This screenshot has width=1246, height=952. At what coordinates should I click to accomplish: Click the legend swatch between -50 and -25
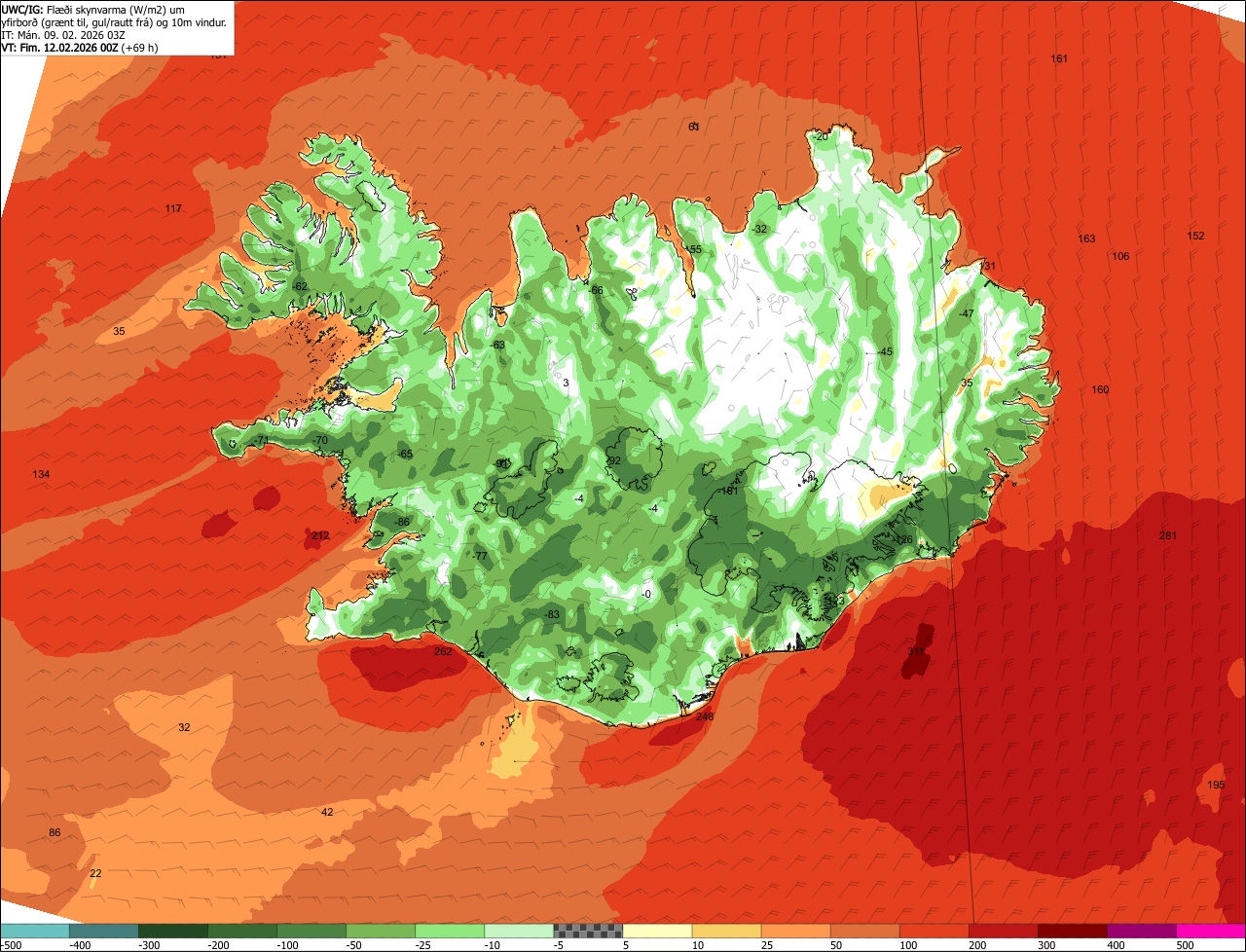pos(381,931)
